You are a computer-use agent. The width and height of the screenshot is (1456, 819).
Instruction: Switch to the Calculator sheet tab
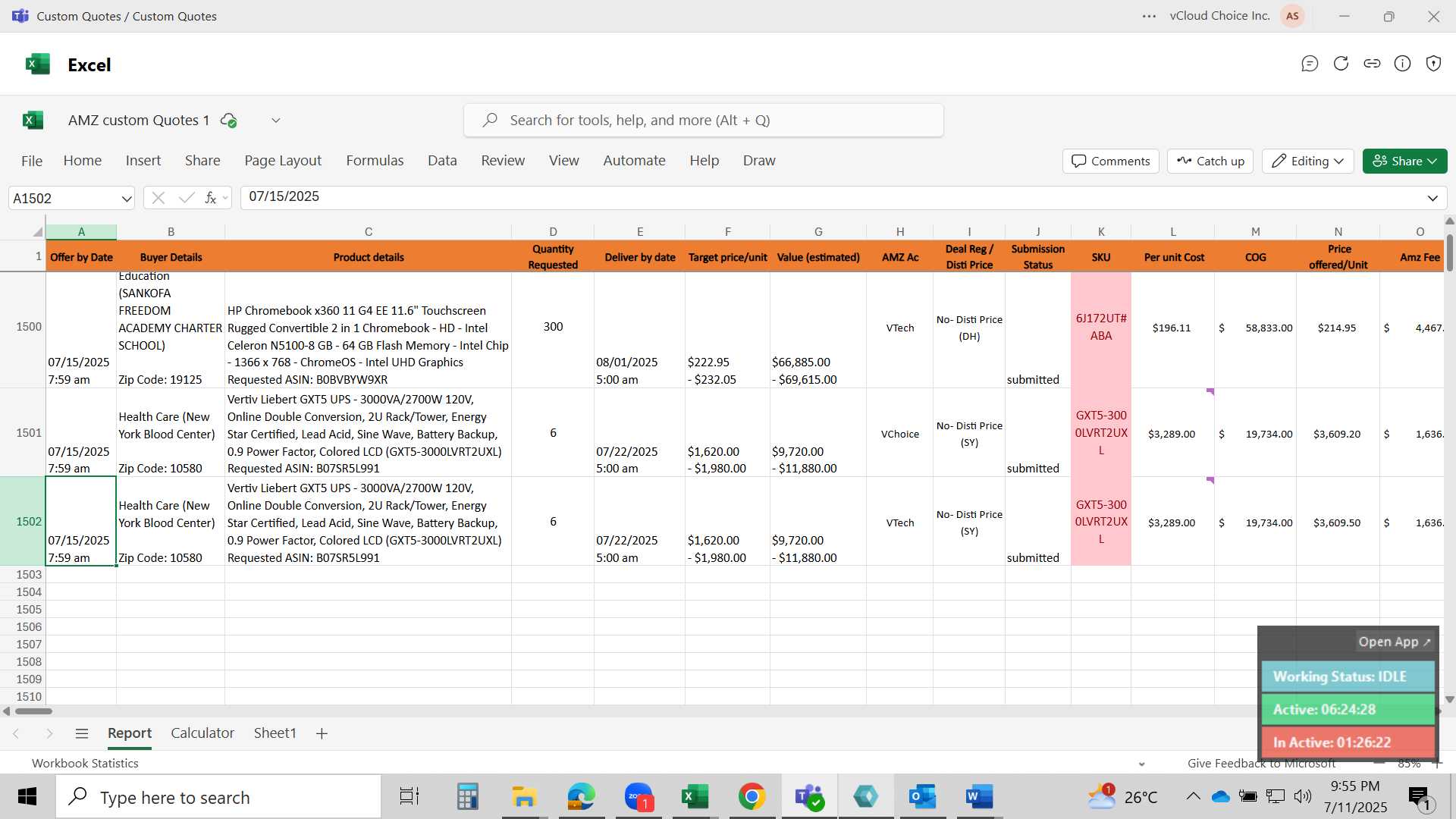coord(202,733)
